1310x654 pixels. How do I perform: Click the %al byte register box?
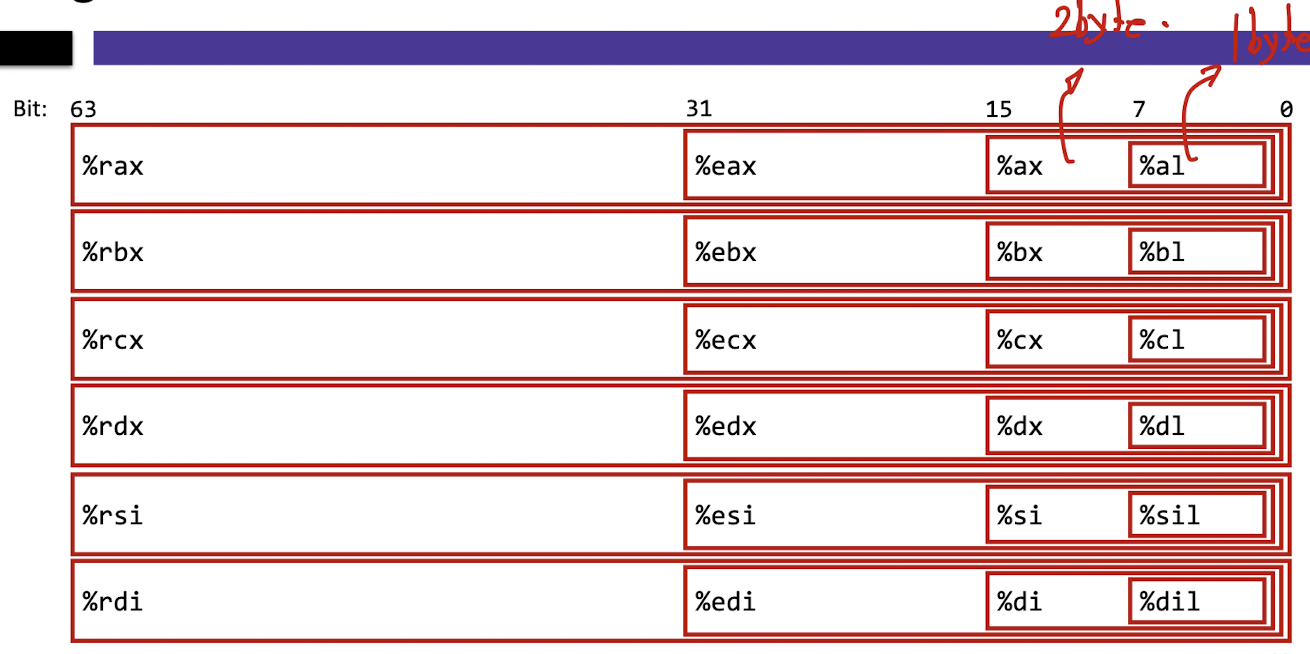coord(1198,165)
